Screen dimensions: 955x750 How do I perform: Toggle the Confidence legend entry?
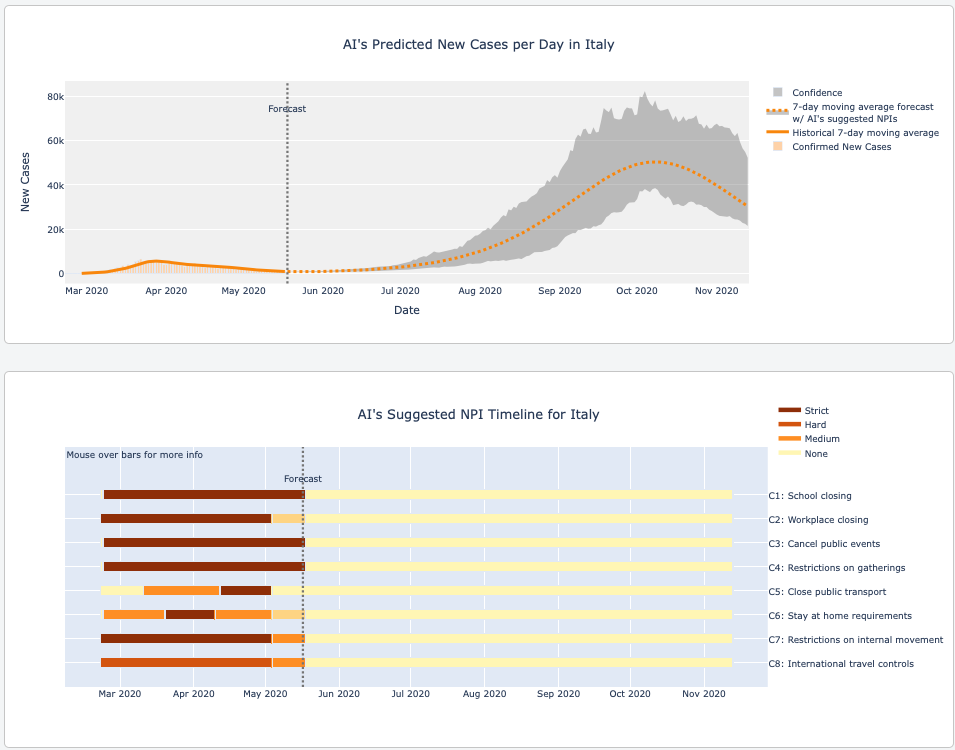(x=817, y=93)
